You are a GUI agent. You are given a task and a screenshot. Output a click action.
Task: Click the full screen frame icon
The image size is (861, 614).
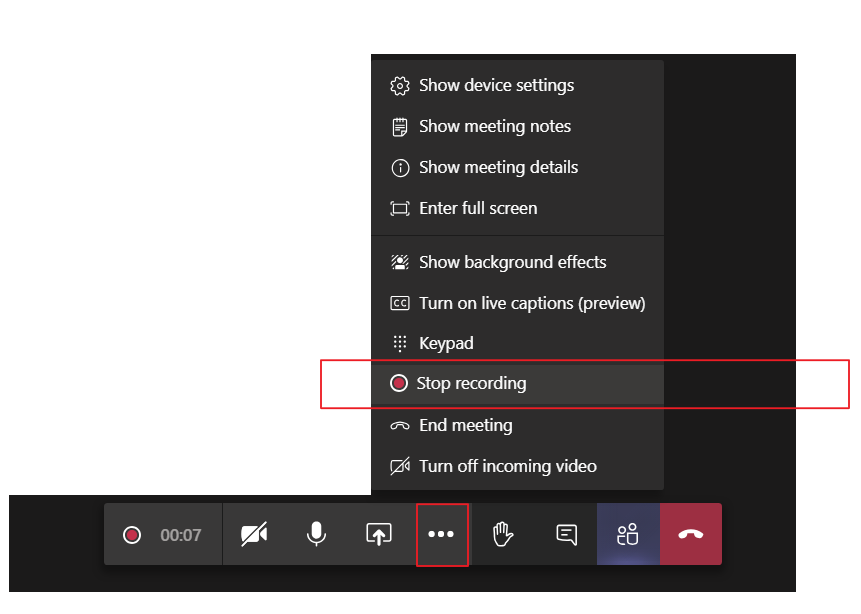point(400,209)
